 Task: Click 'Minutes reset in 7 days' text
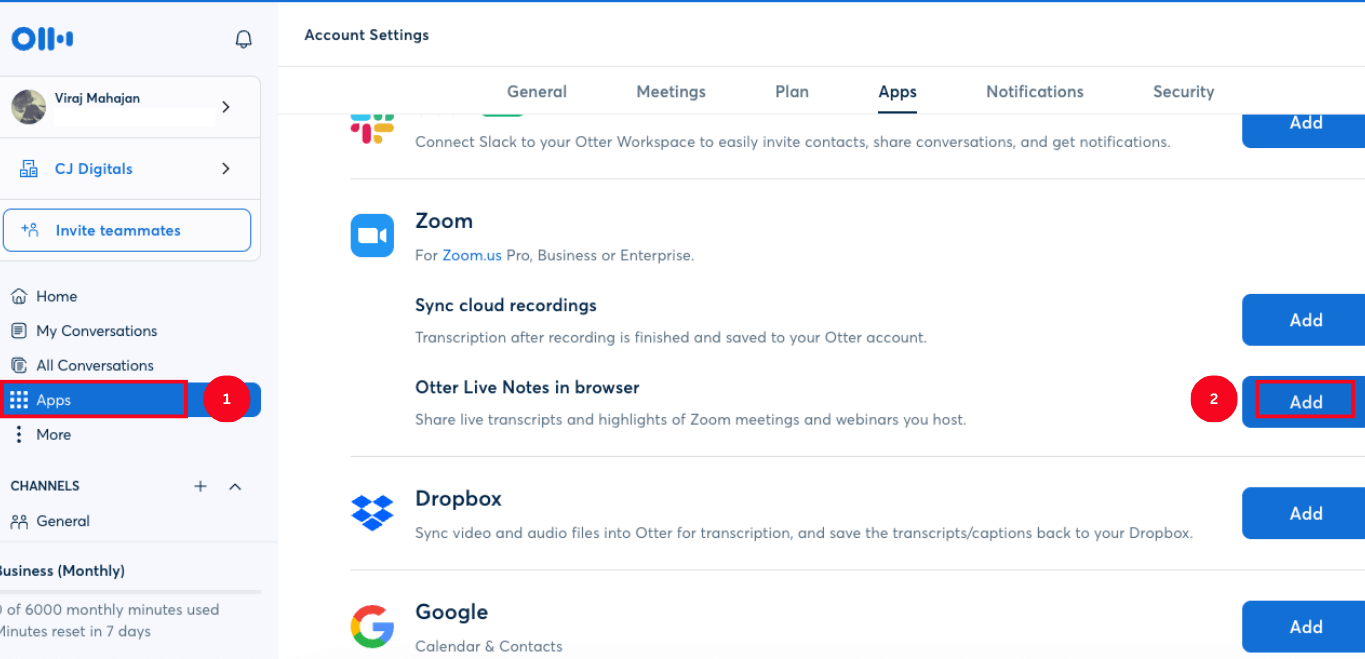point(75,631)
